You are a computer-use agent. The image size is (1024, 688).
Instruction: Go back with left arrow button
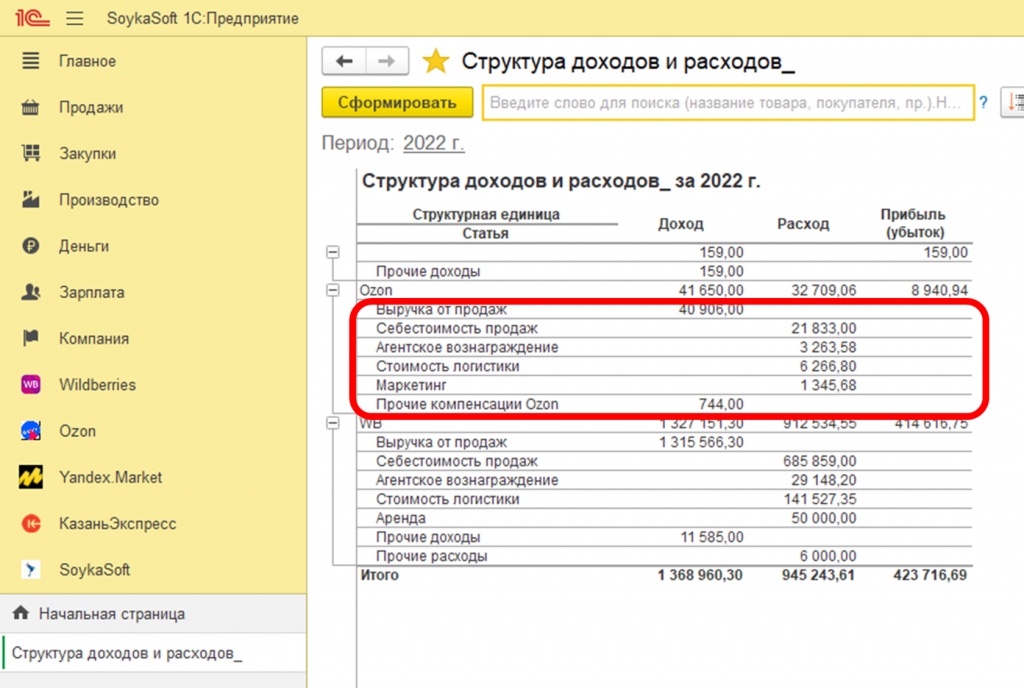pyautogui.click(x=345, y=61)
